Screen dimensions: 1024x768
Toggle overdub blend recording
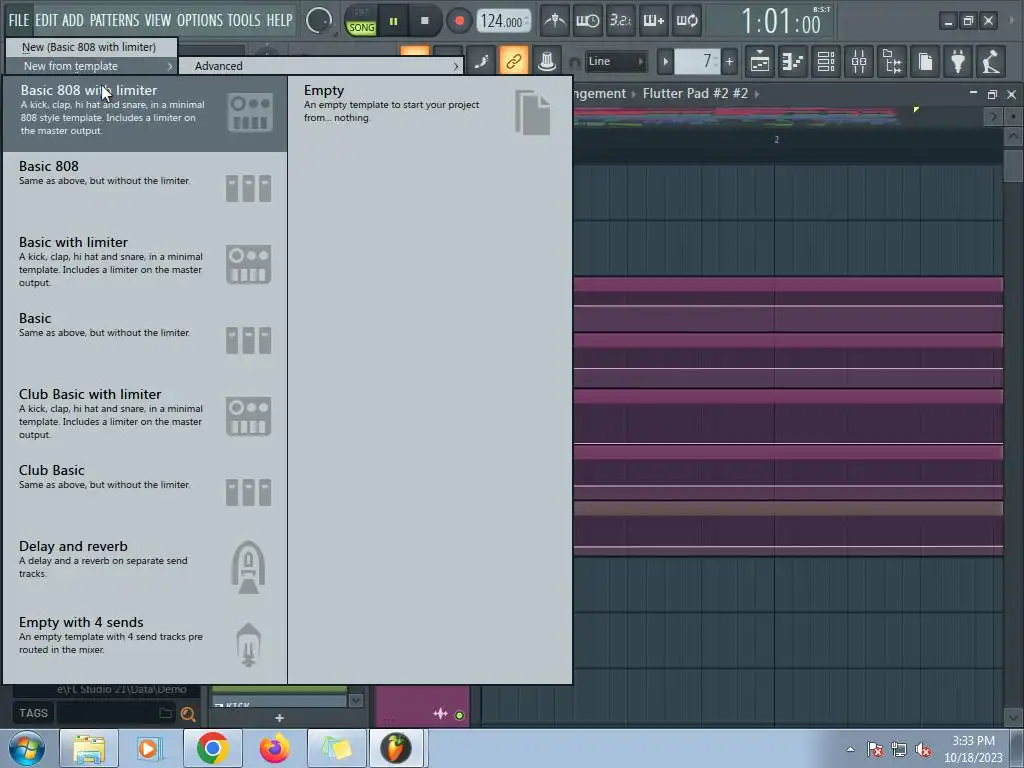(x=654, y=21)
